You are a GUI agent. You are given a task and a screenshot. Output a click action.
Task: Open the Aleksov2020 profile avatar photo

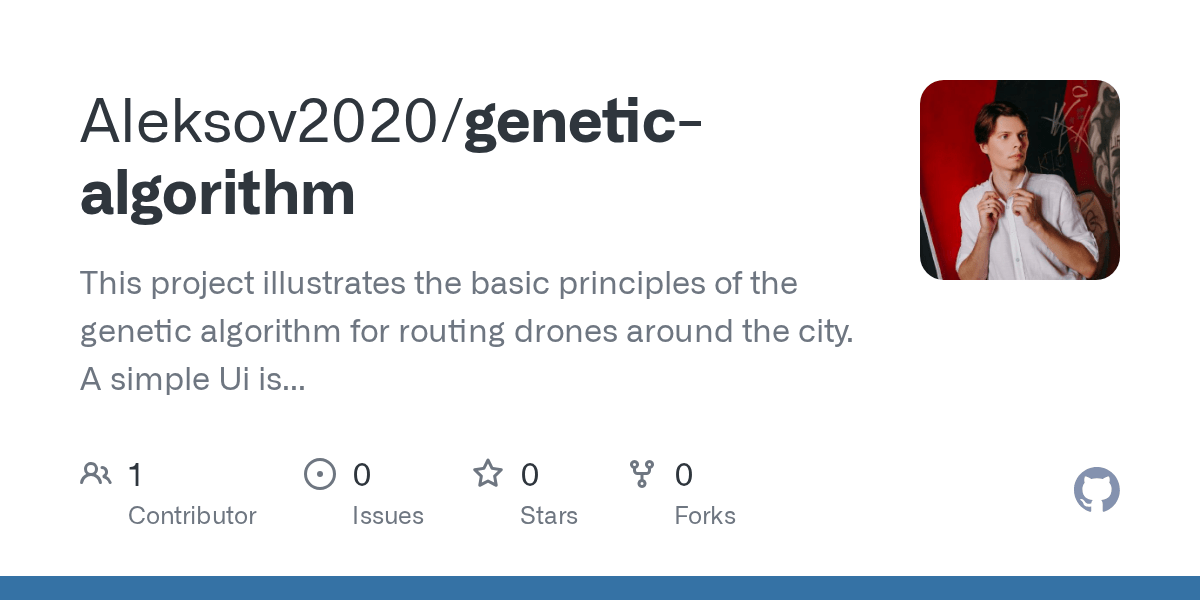[x=1019, y=180]
